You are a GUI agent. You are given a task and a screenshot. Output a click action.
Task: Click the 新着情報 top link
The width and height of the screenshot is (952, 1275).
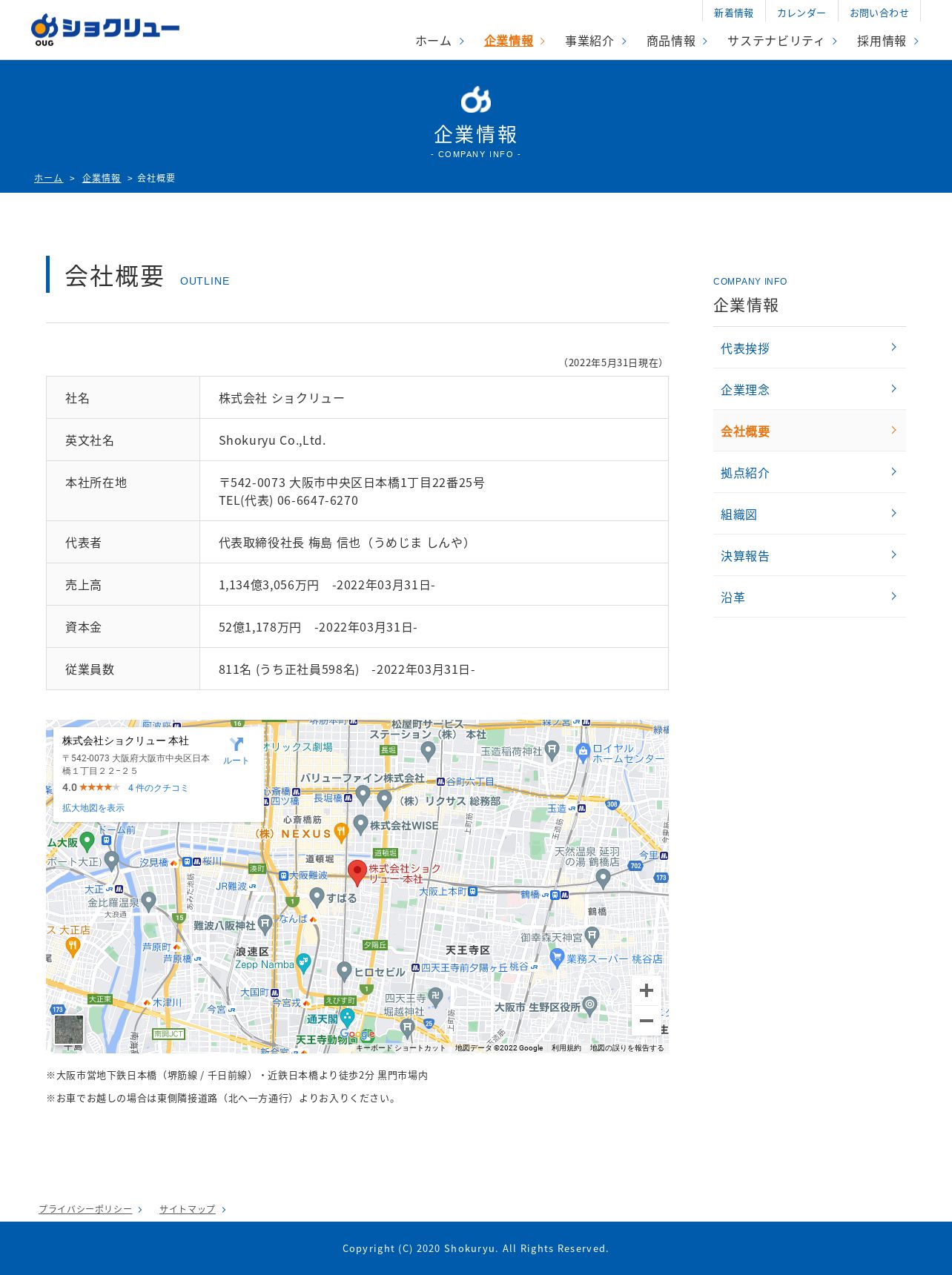[x=733, y=13]
